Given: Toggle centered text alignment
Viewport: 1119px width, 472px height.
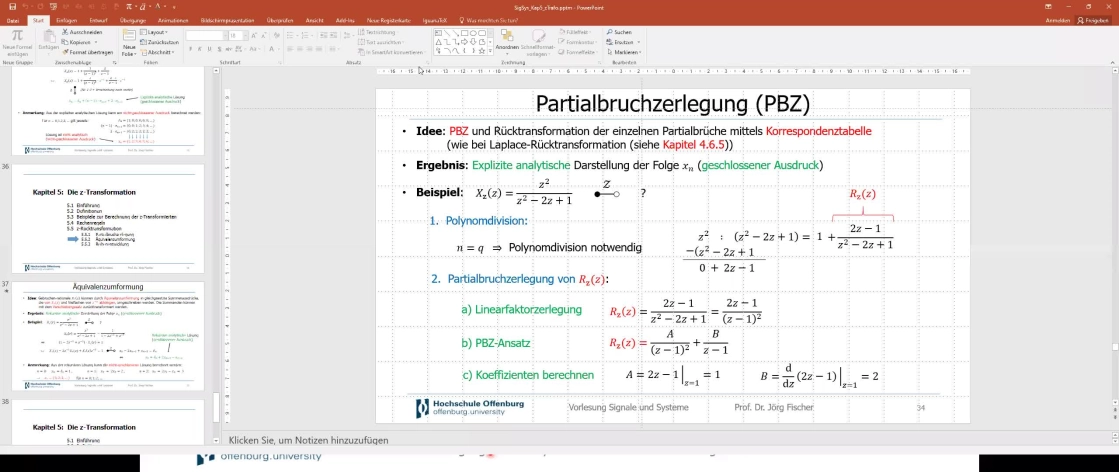Looking at the screenshot, I should pos(298,51).
